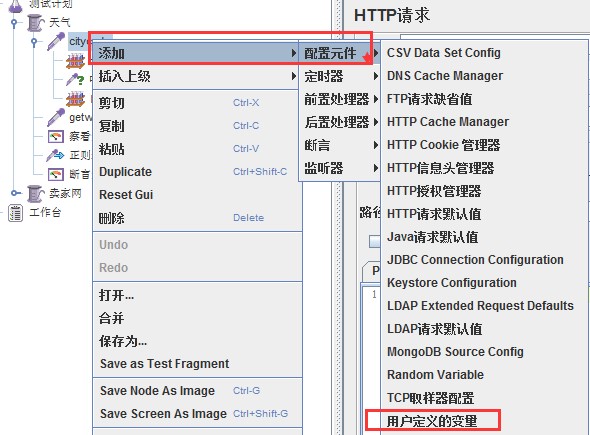Add Java请求默认值 element

pos(484,237)
